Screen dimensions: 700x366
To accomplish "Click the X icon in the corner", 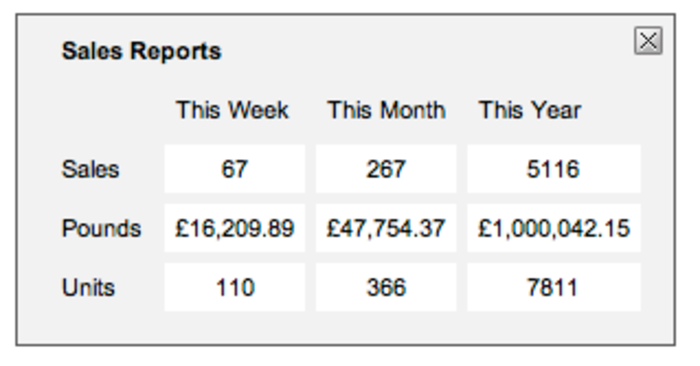I will coord(648,41).
